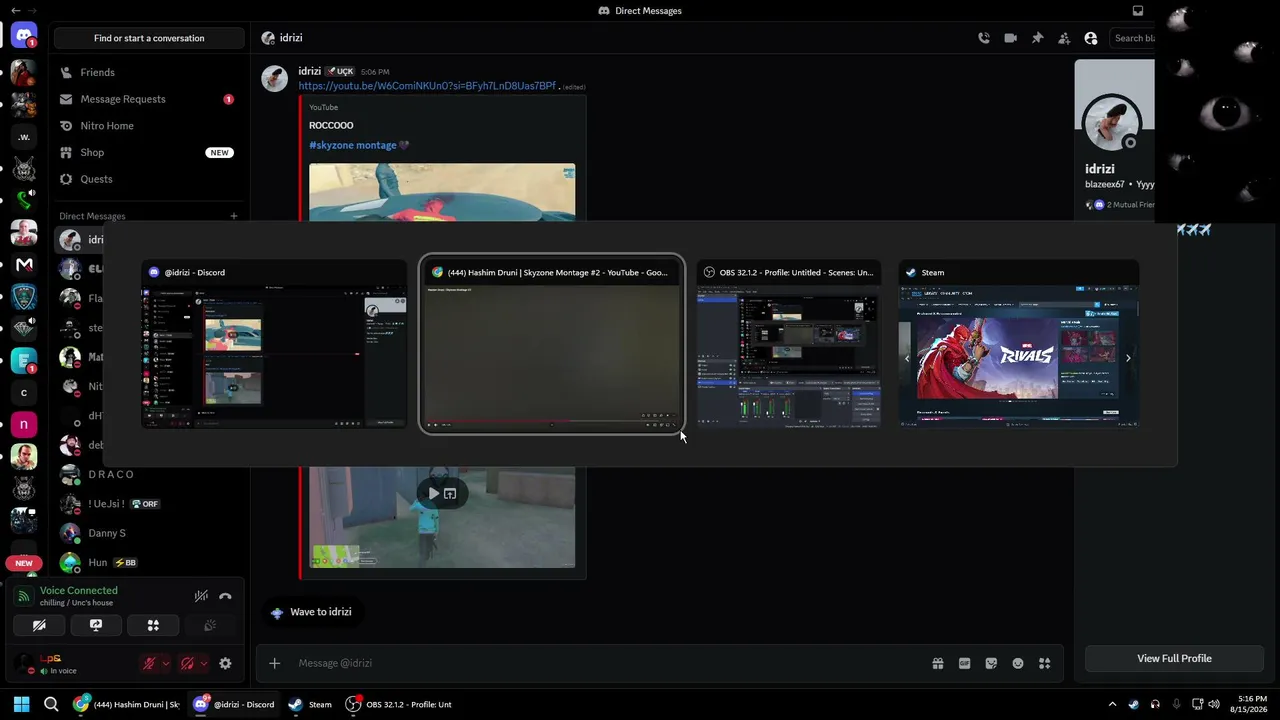The width and height of the screenshot is (1280, 720).
Task: Open Danny S direct message
Action: tap(149, 533)
